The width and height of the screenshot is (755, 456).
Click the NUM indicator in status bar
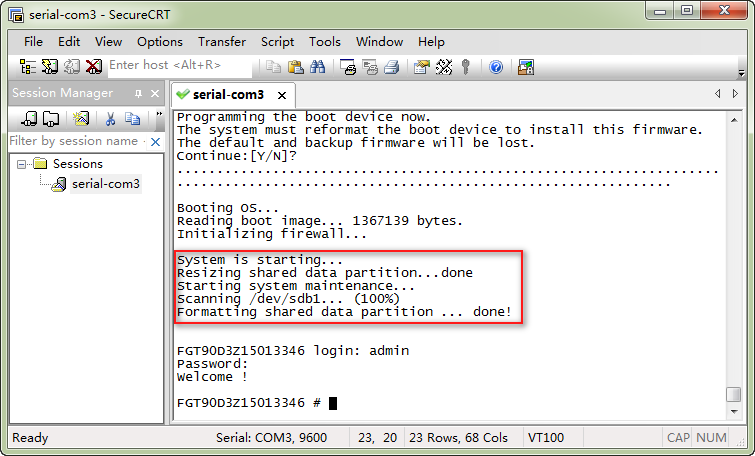tap(711, 438)
